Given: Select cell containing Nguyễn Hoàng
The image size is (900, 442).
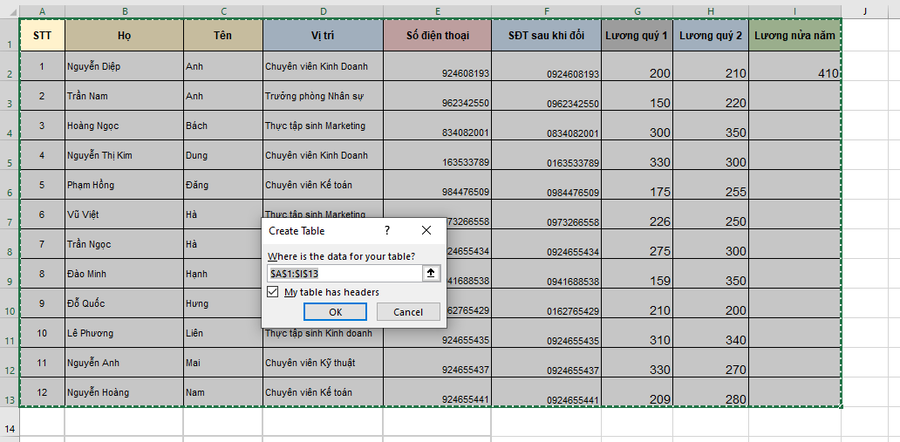Looking at the screenshot, I should tap(125, 393).
